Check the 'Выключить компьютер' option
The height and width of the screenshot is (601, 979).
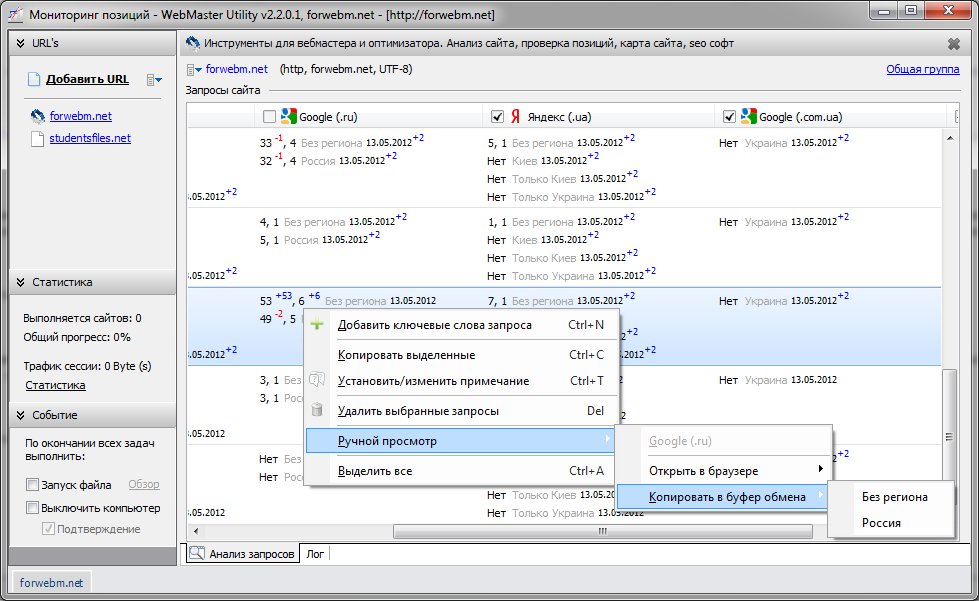click(x=32, y=508)
